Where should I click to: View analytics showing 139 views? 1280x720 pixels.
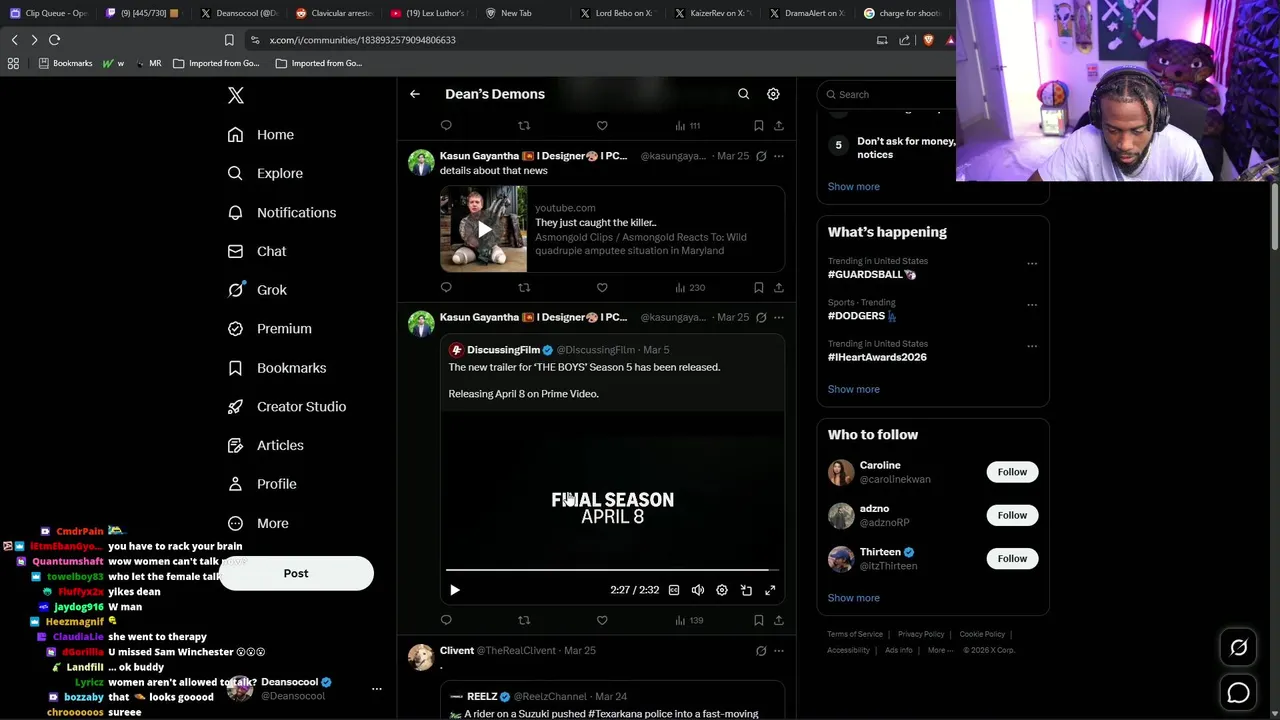pyautogui.click(x=690, y=620)
